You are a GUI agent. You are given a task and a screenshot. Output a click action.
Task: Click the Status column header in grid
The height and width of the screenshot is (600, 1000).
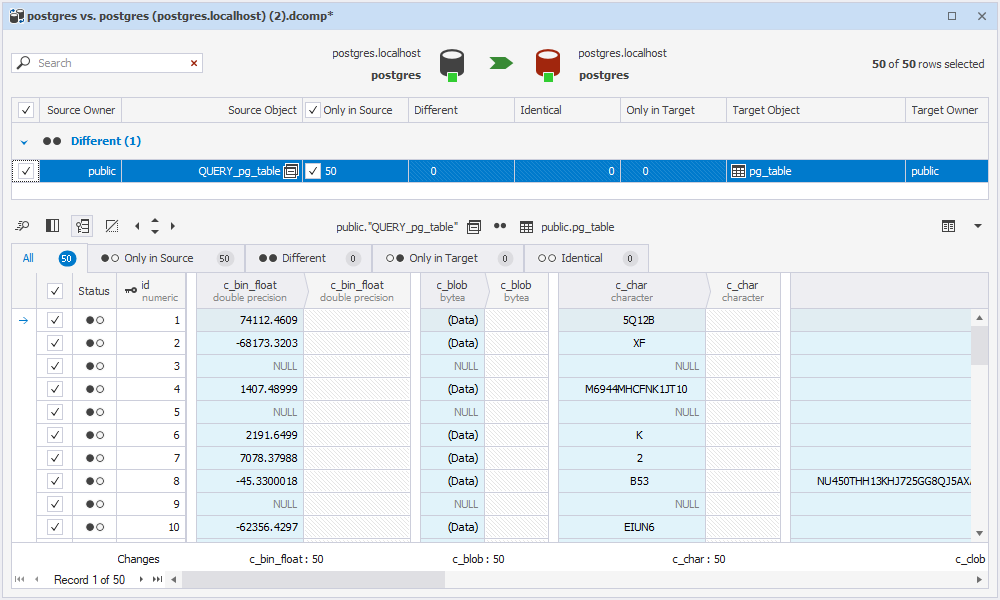pos(94,291)
